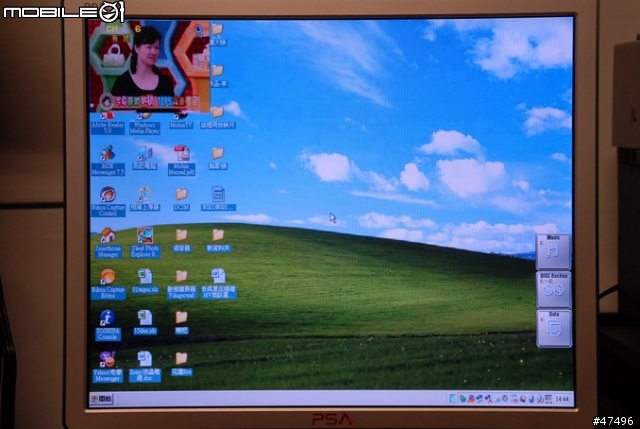Click the TV video window
This screenshot has width=640, height=429.
click(x=149, y=66)
